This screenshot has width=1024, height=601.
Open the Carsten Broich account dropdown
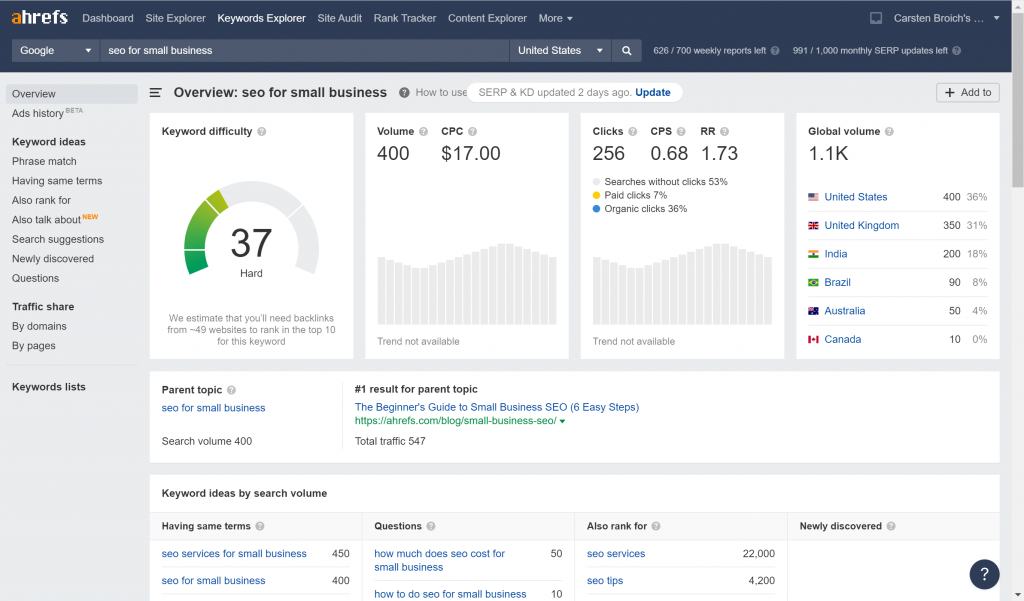[x=946, y=18]
